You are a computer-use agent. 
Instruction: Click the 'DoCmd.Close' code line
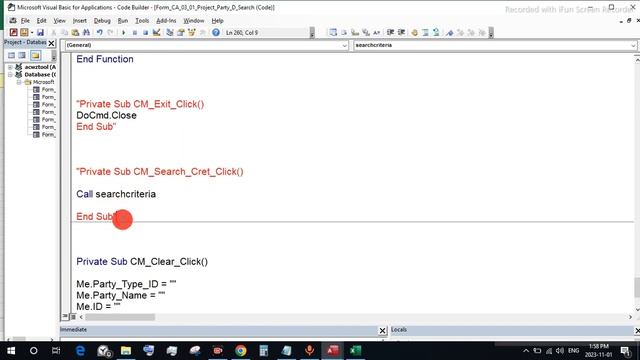click(106, 116)
